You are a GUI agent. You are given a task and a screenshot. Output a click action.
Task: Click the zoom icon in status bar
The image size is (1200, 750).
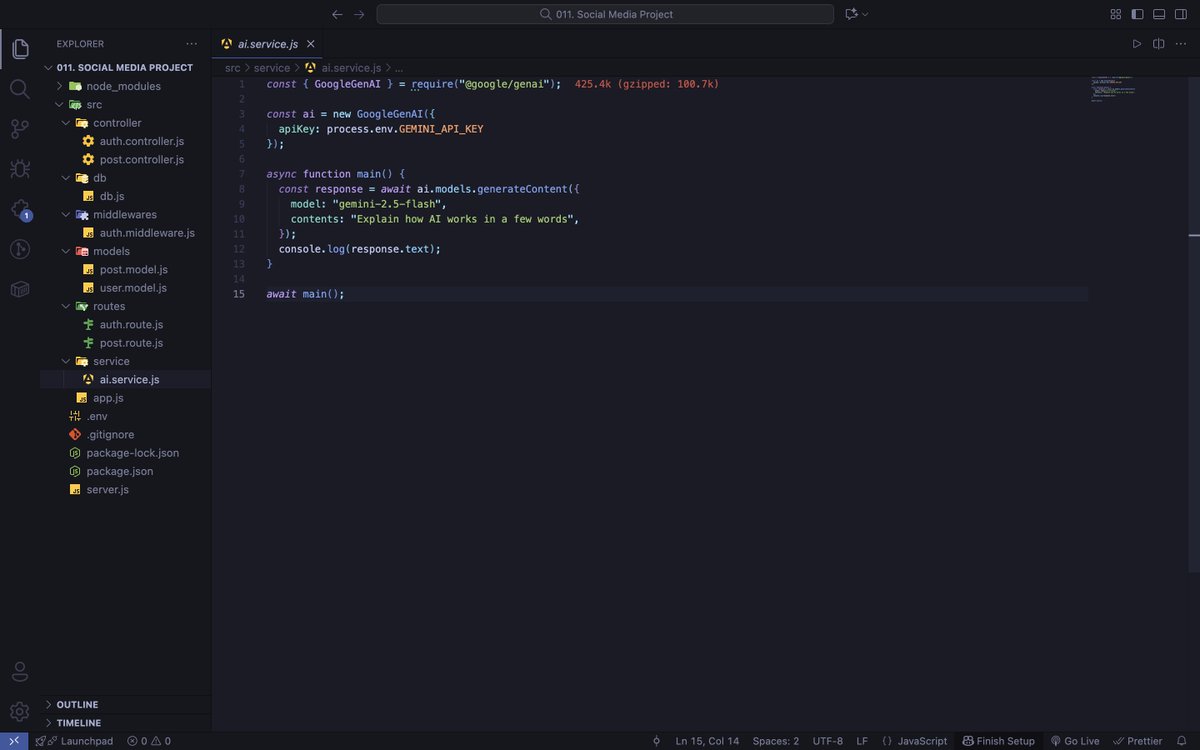pos(657,741)
